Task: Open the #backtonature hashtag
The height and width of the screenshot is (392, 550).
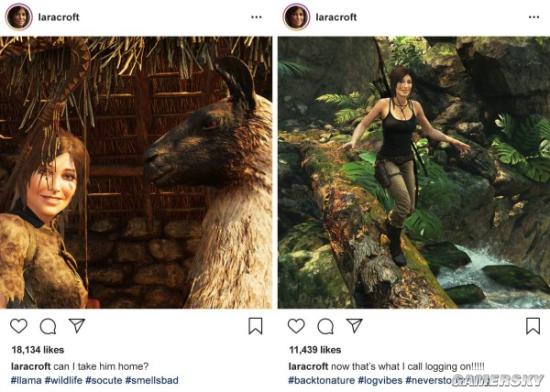Action: [321, 380]
